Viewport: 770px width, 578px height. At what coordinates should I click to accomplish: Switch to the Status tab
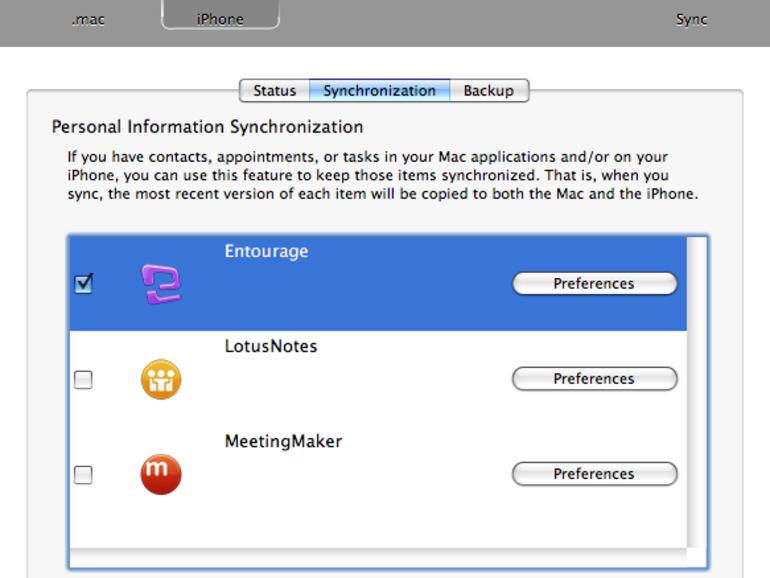point(275,90)
